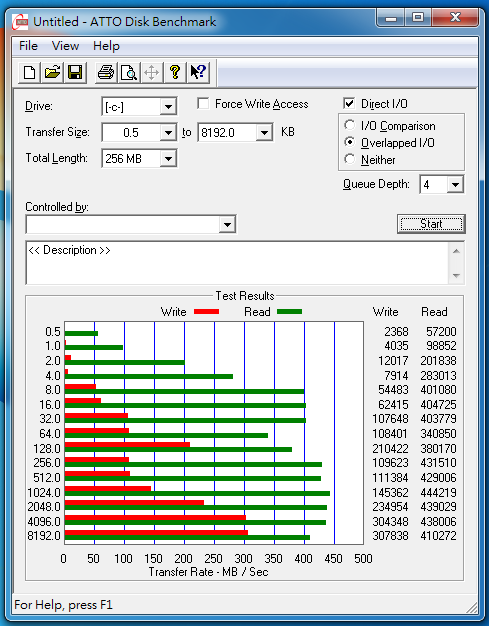Screen dimensions: 489x626
Task: Print results with the printer icon
Action: click(x=106, y=72)
